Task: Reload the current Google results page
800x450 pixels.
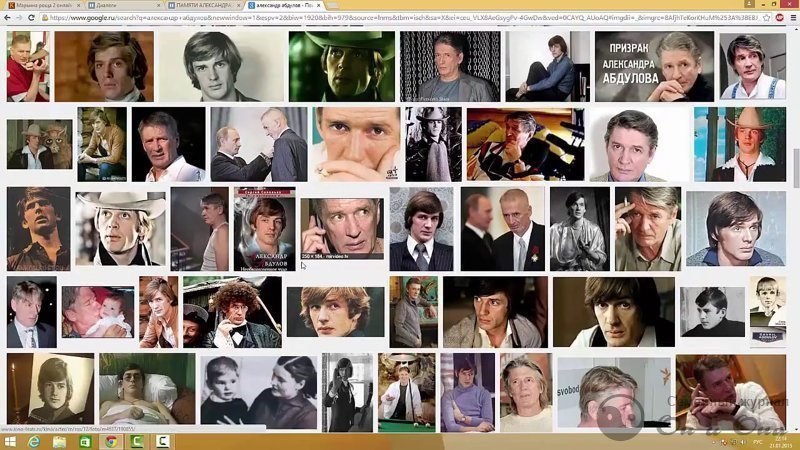Action: coord(31,17)
